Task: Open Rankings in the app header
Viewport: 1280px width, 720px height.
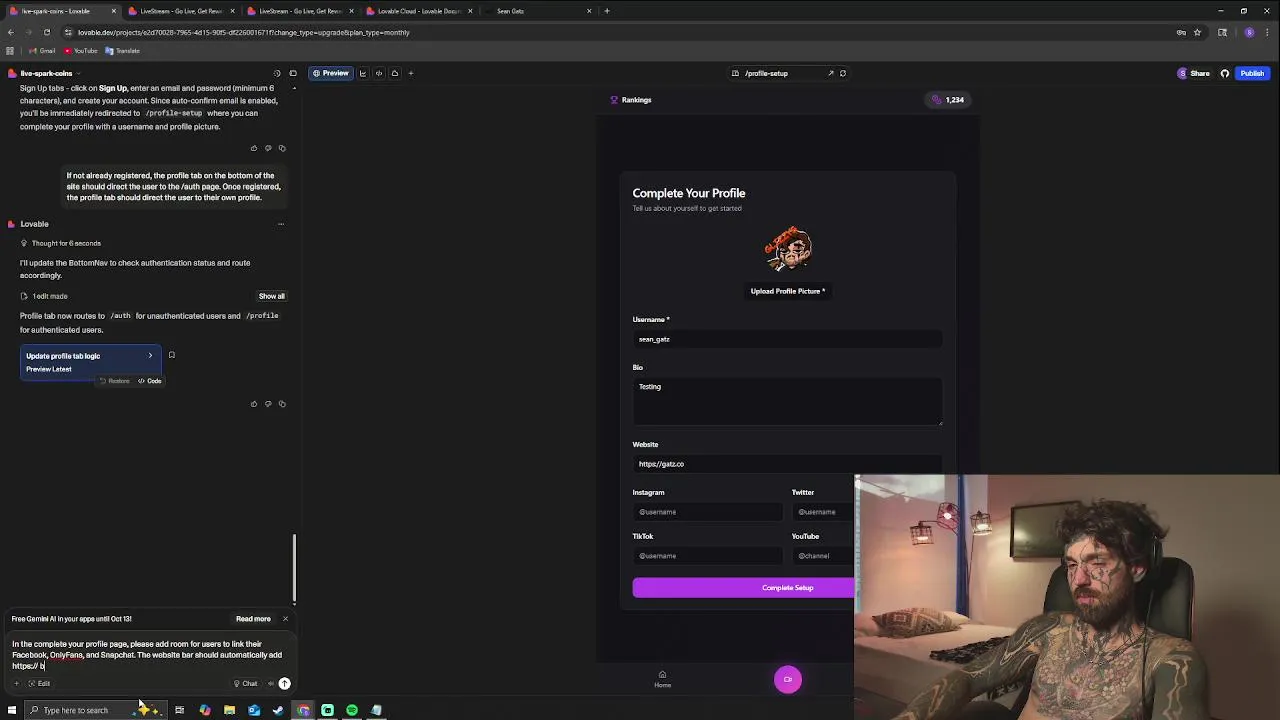Action: click(x=631, y=100)
